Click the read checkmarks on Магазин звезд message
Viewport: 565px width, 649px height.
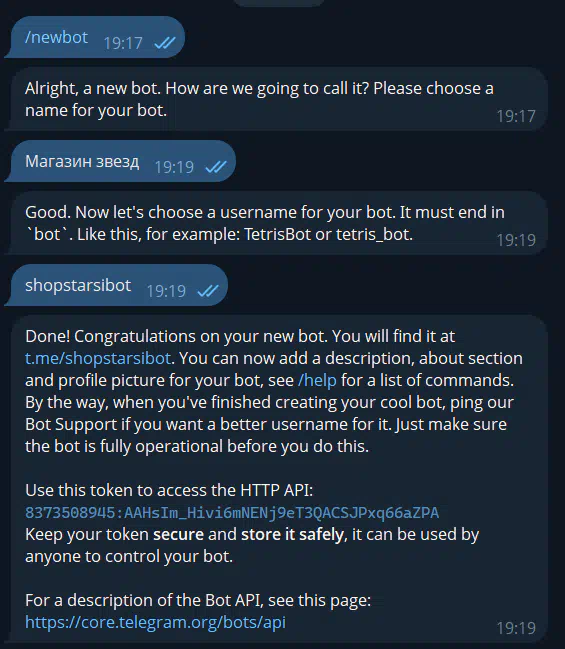click(216, 167)
